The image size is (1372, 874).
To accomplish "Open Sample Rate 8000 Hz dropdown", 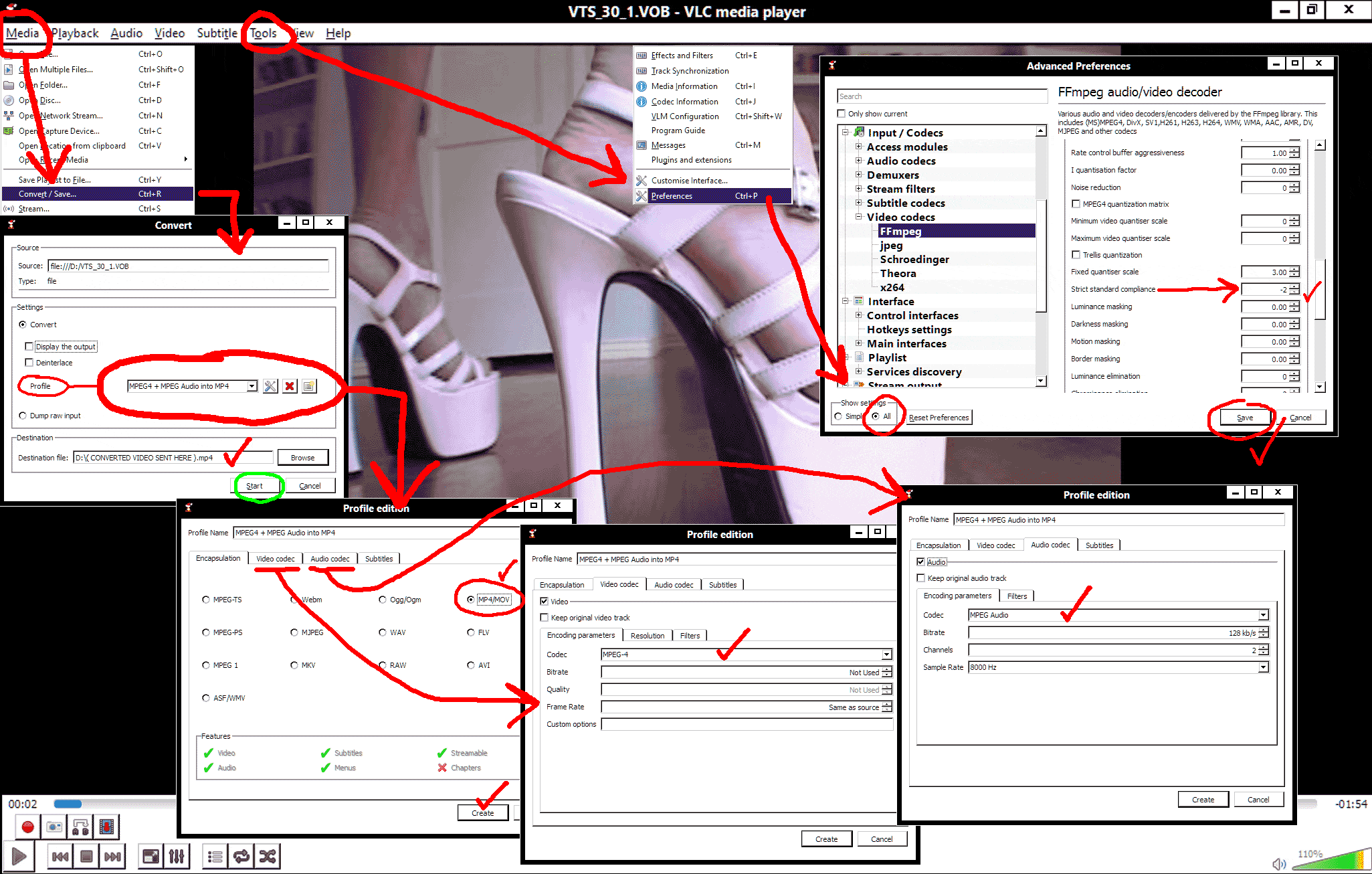I will pos(1263,667).
